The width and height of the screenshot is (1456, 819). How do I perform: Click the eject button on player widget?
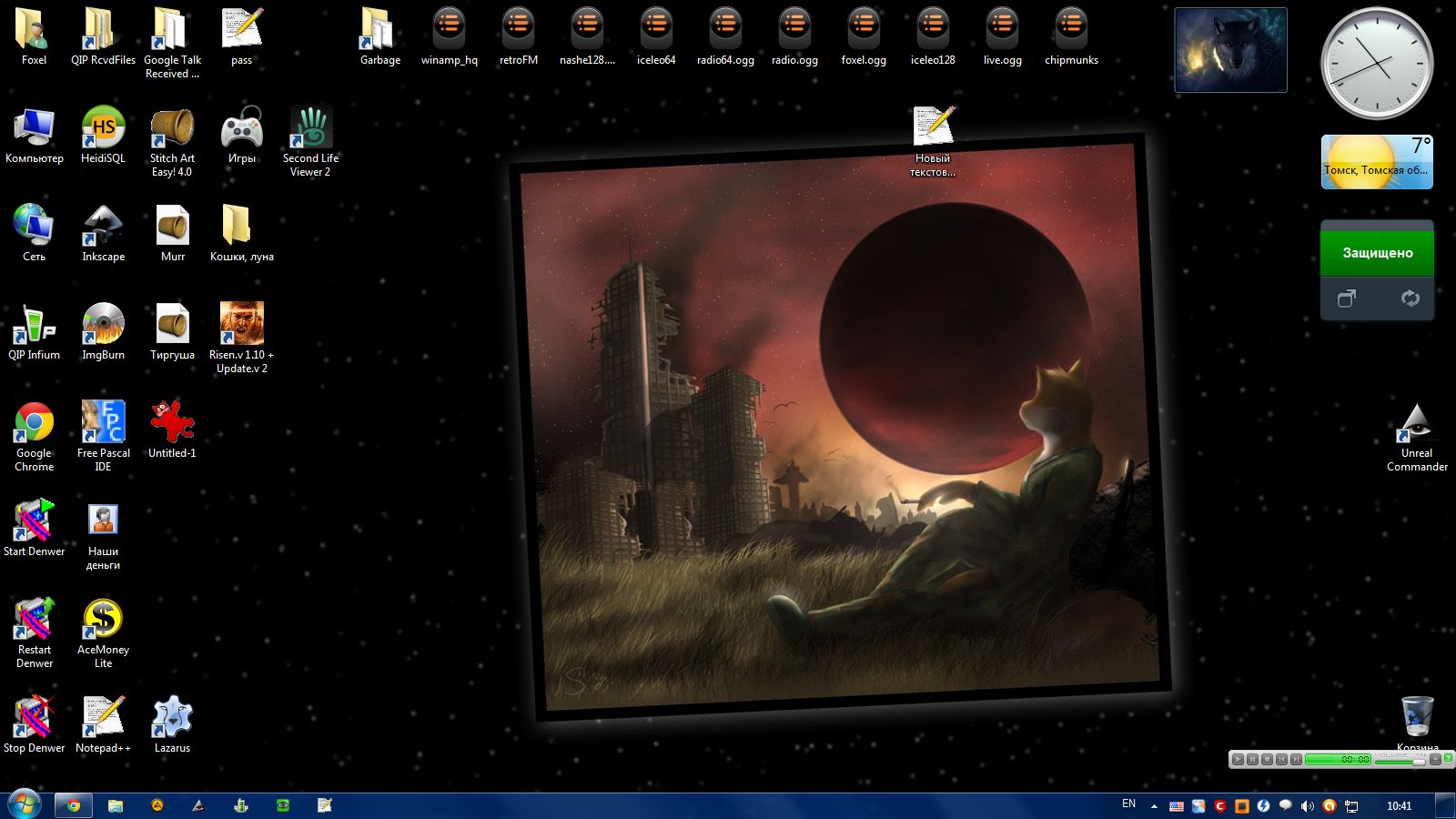pos(1435,759)
